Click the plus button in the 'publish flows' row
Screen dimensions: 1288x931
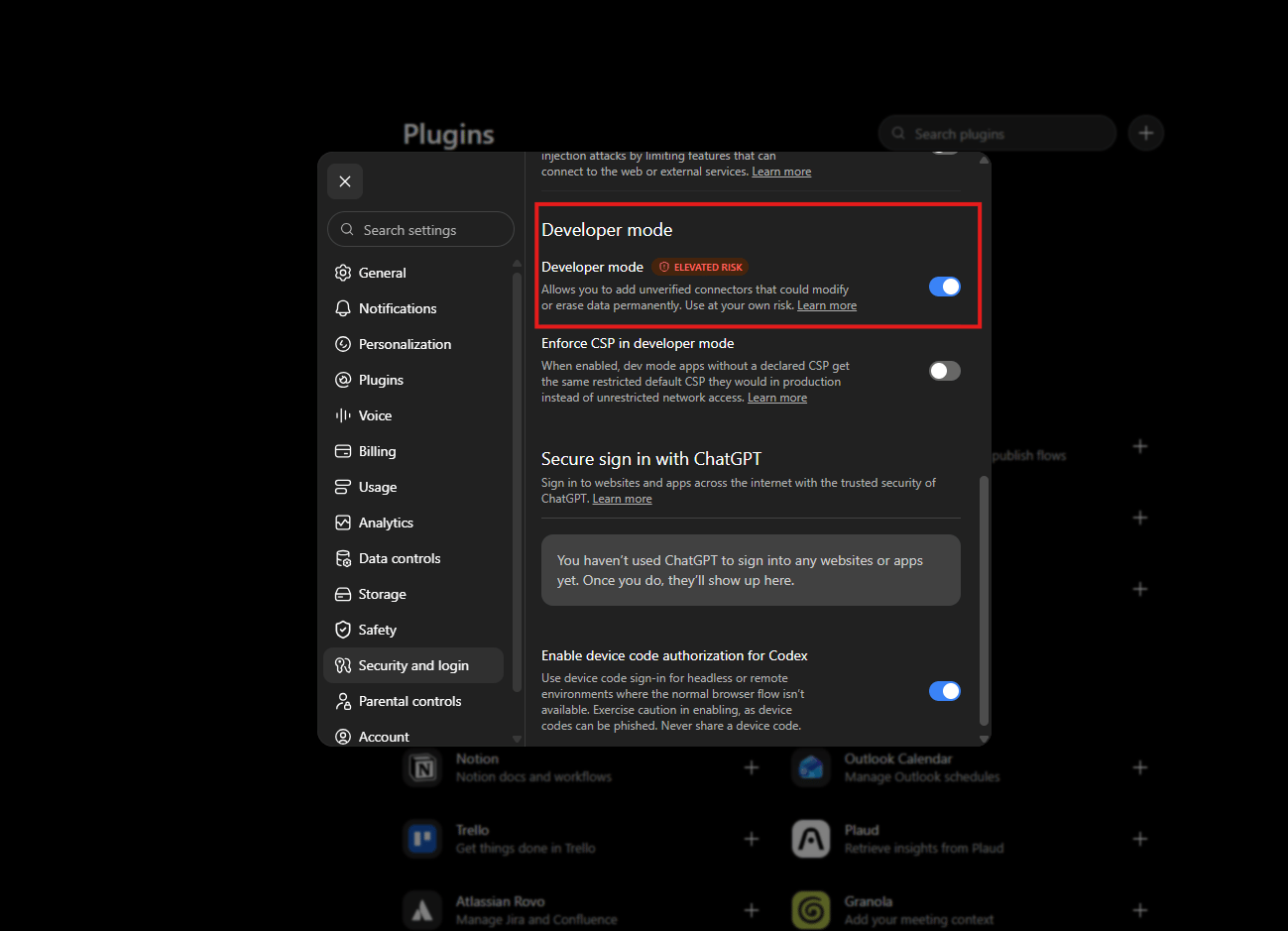pyautogui.click(x=1140, y=446)
